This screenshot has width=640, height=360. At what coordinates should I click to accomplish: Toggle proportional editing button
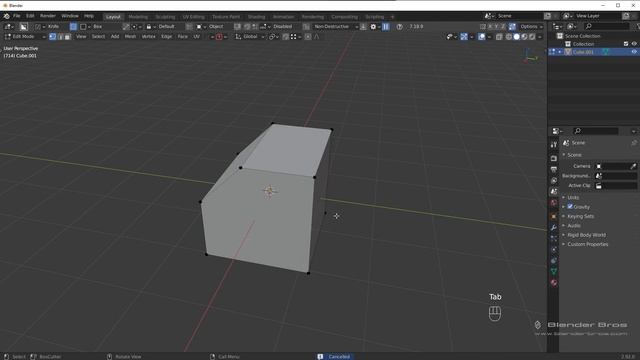click(x=308, y=37)
